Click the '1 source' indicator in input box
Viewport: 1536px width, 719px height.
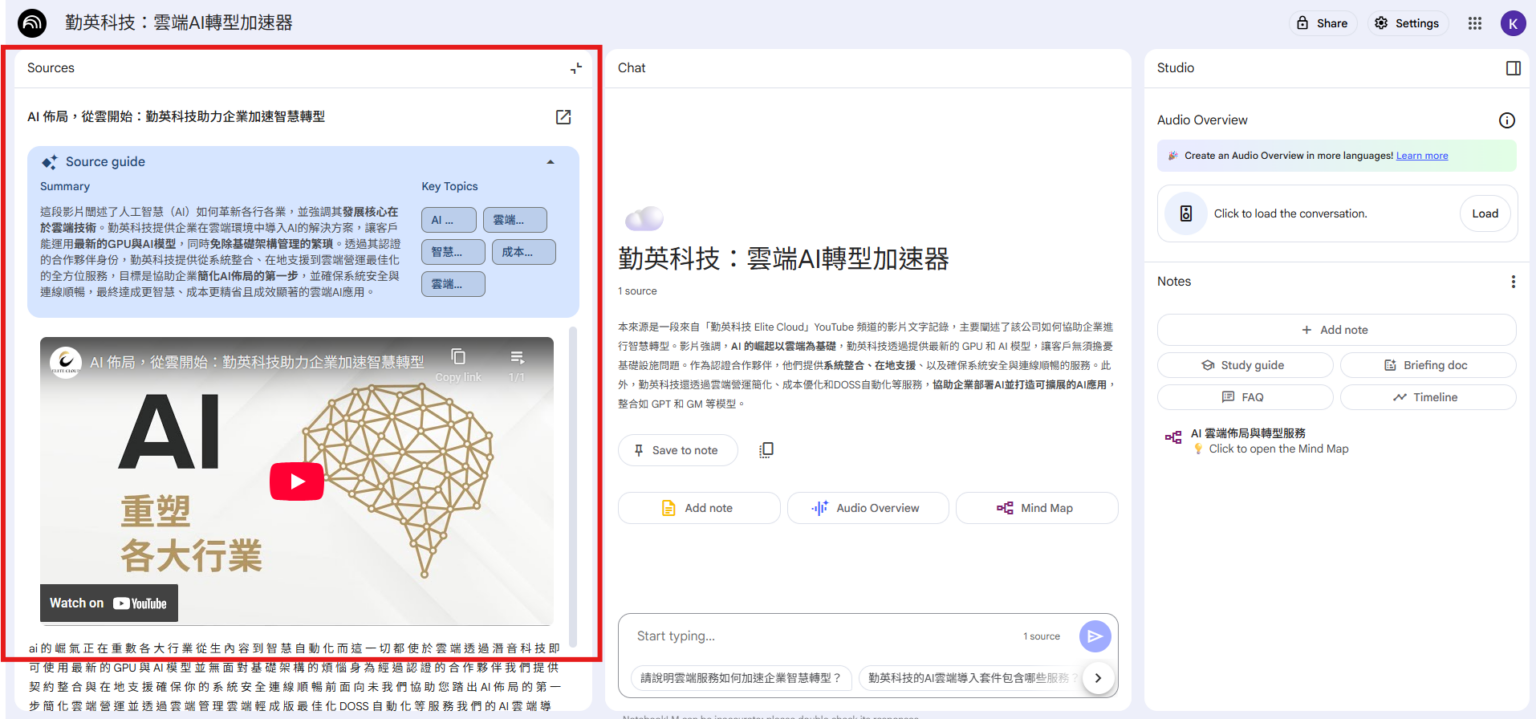coord(1041,636)
